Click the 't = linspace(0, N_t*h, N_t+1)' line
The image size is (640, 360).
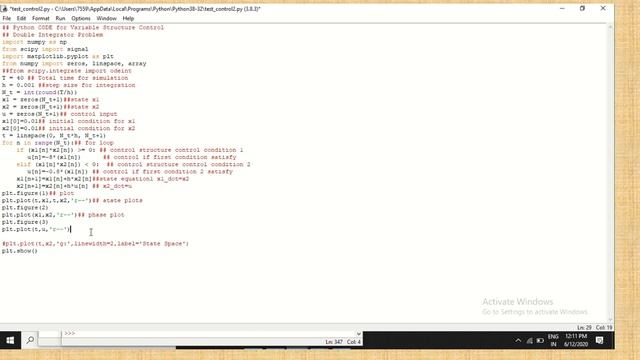54,136
